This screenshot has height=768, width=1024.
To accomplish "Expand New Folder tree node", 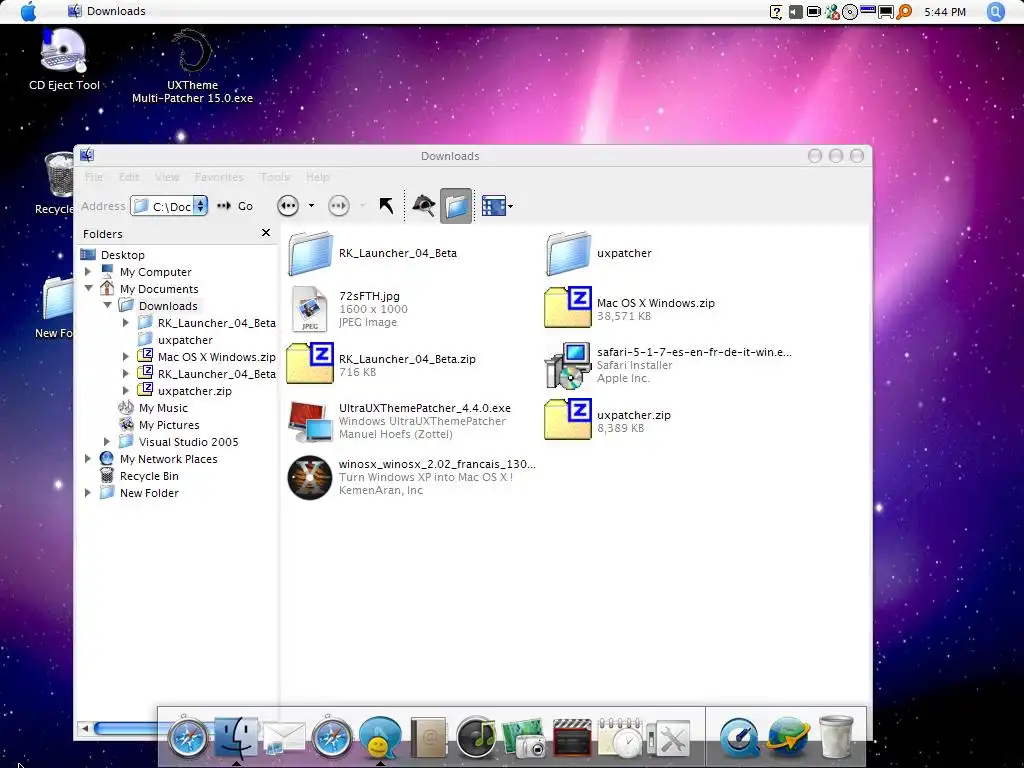I will [88, 492].
